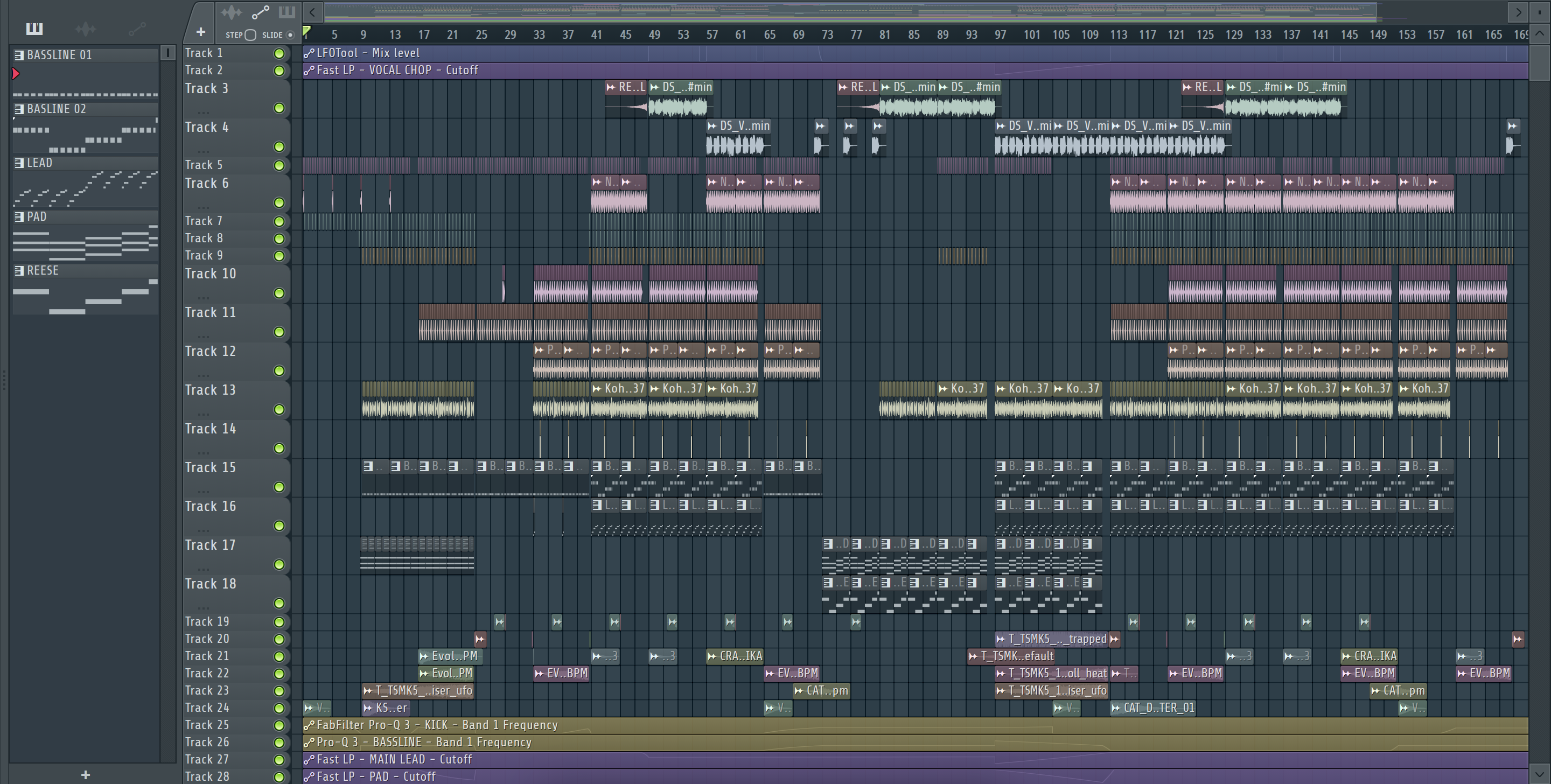Click the LFOTool Mix level automation icon
The image size is (1551, 784).
pyautogui.click(x=309, y=53)
